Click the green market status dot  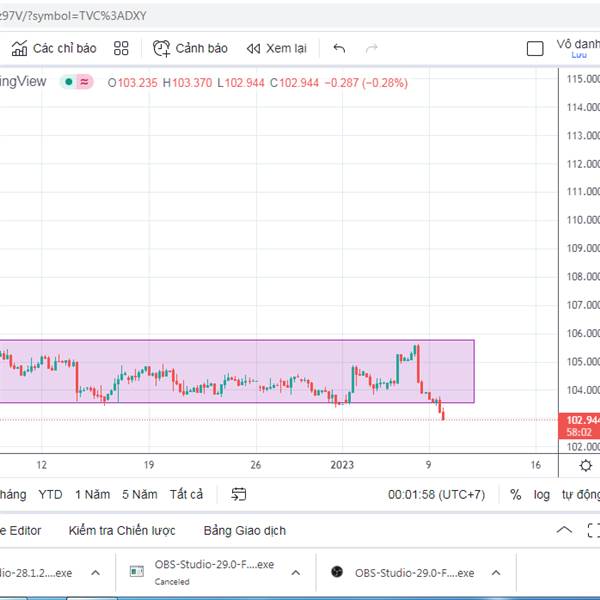[69, 82]
